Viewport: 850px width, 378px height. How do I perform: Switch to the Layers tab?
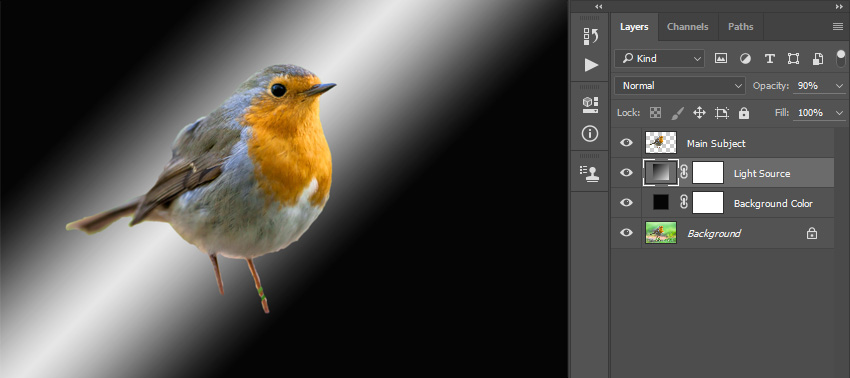(x=634, y=27)
